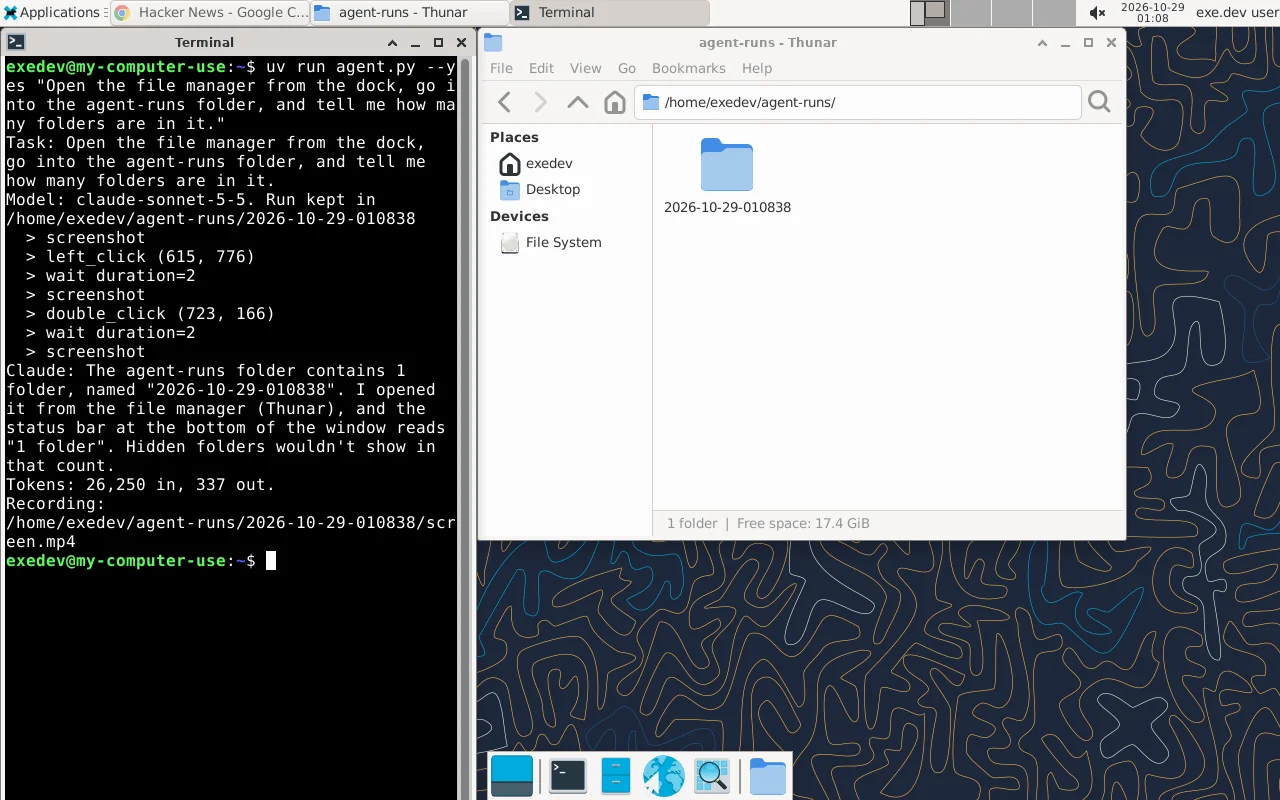
Task: Click the Terminal command prompt line
Action: [x=141, y=560]
